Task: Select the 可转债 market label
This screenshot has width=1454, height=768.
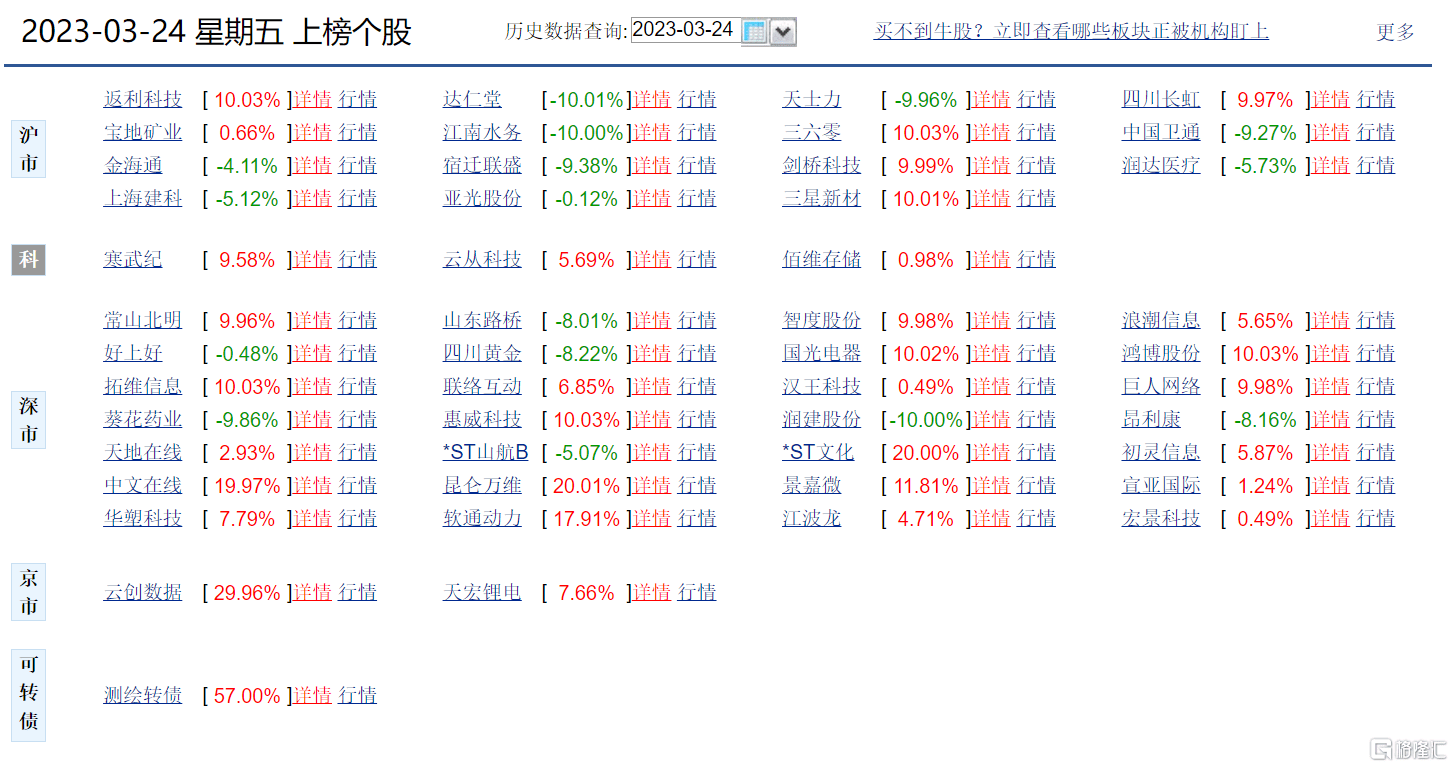Action: [x=29, y=695]
